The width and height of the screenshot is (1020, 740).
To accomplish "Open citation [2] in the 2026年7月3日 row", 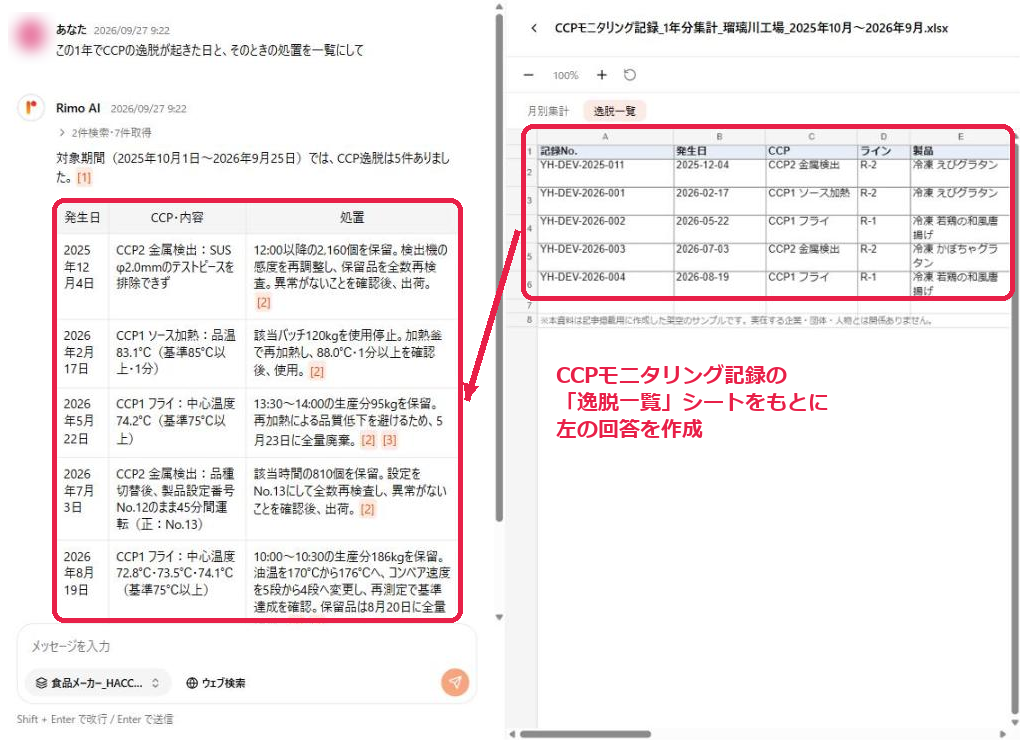I will pyautogui.click(x=368, y=509).
